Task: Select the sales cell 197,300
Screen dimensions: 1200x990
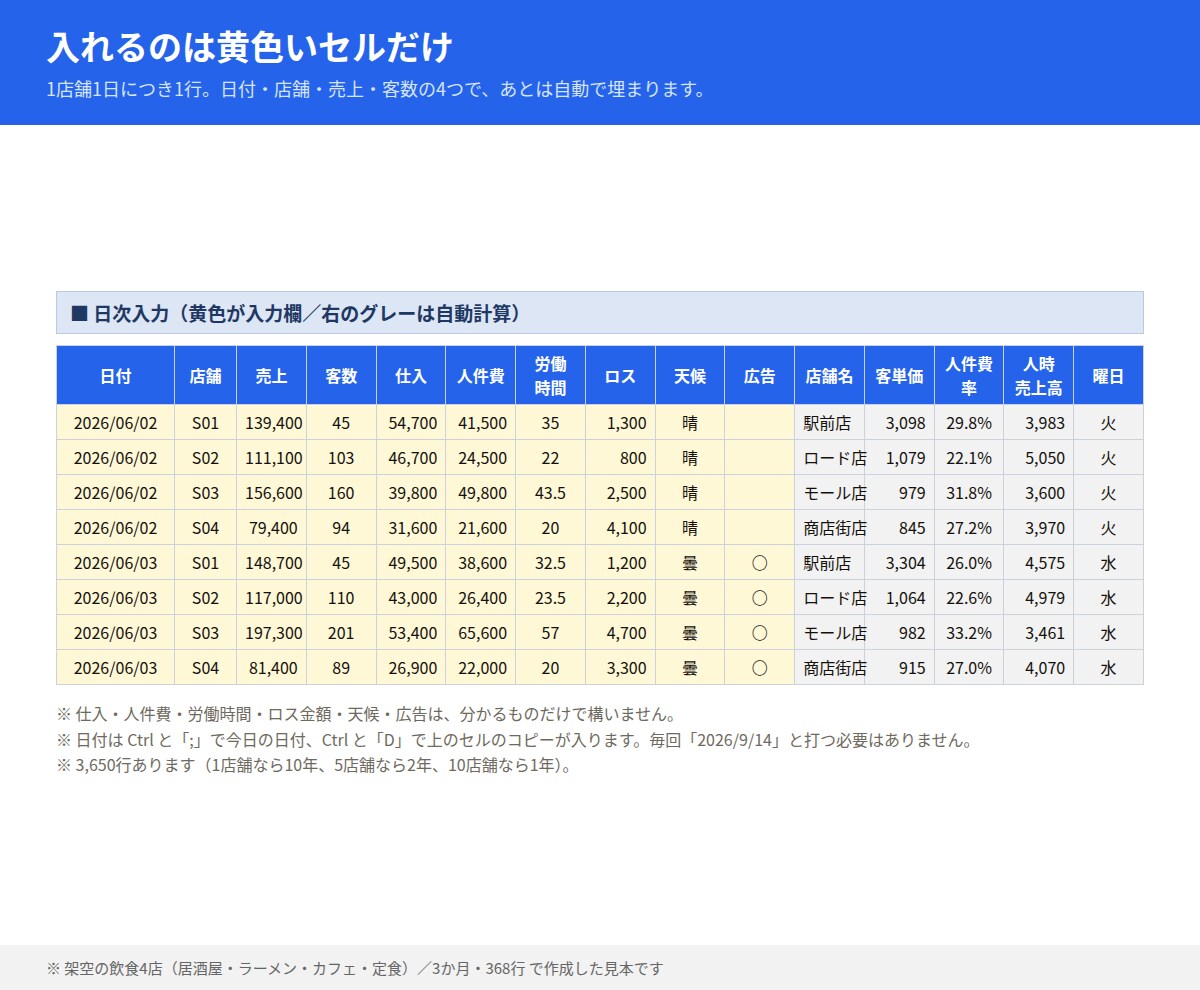Action: [271, 633]
